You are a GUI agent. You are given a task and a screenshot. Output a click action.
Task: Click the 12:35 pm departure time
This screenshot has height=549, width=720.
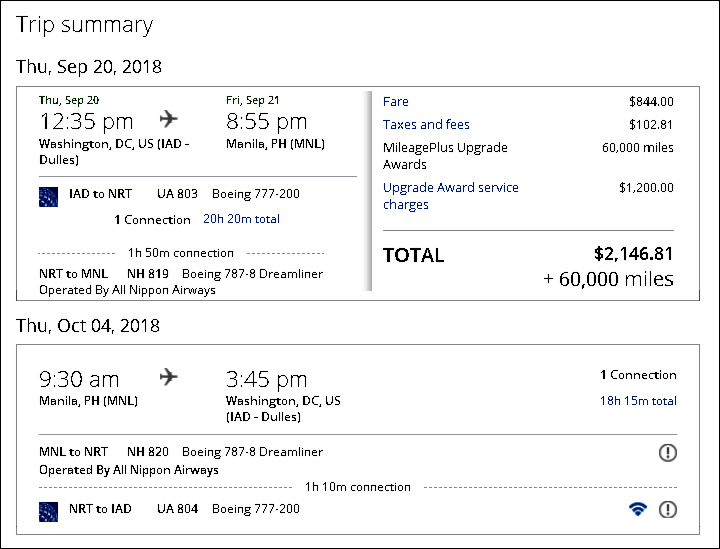point(86,122)
